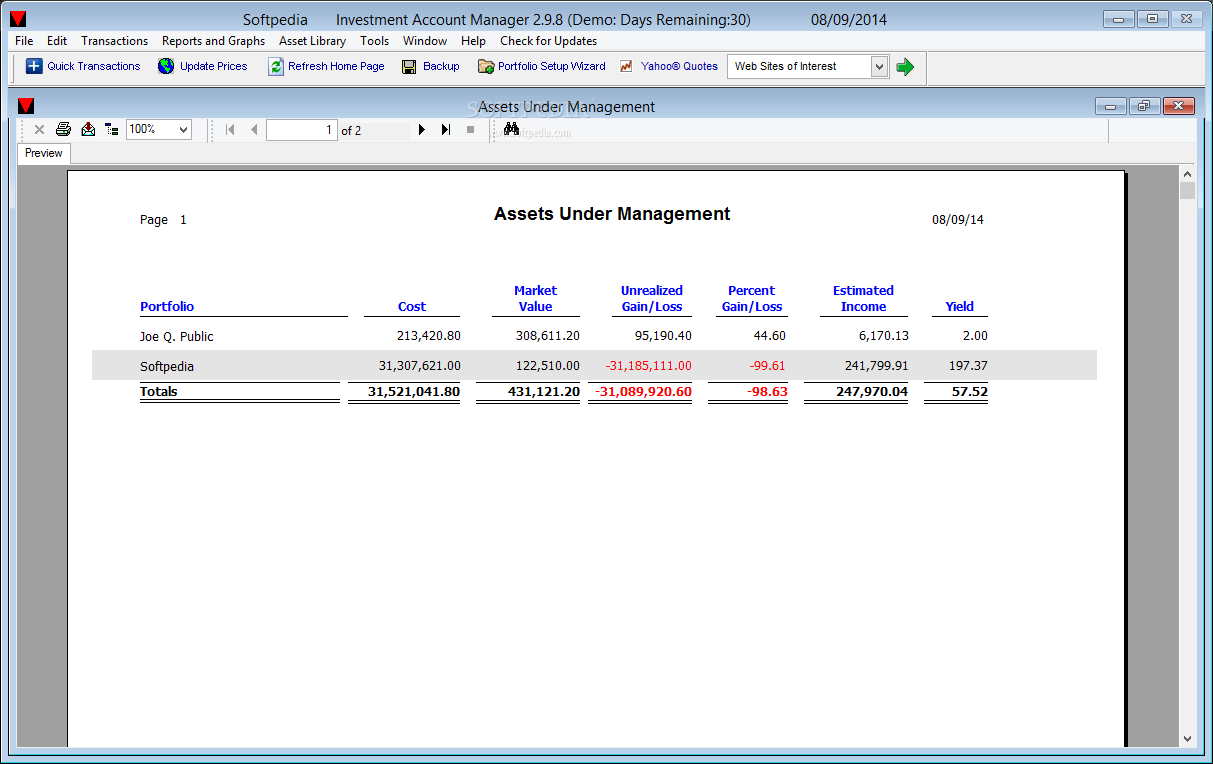
Task: Click the market value 122,510.00
Action: click(548, 366)
